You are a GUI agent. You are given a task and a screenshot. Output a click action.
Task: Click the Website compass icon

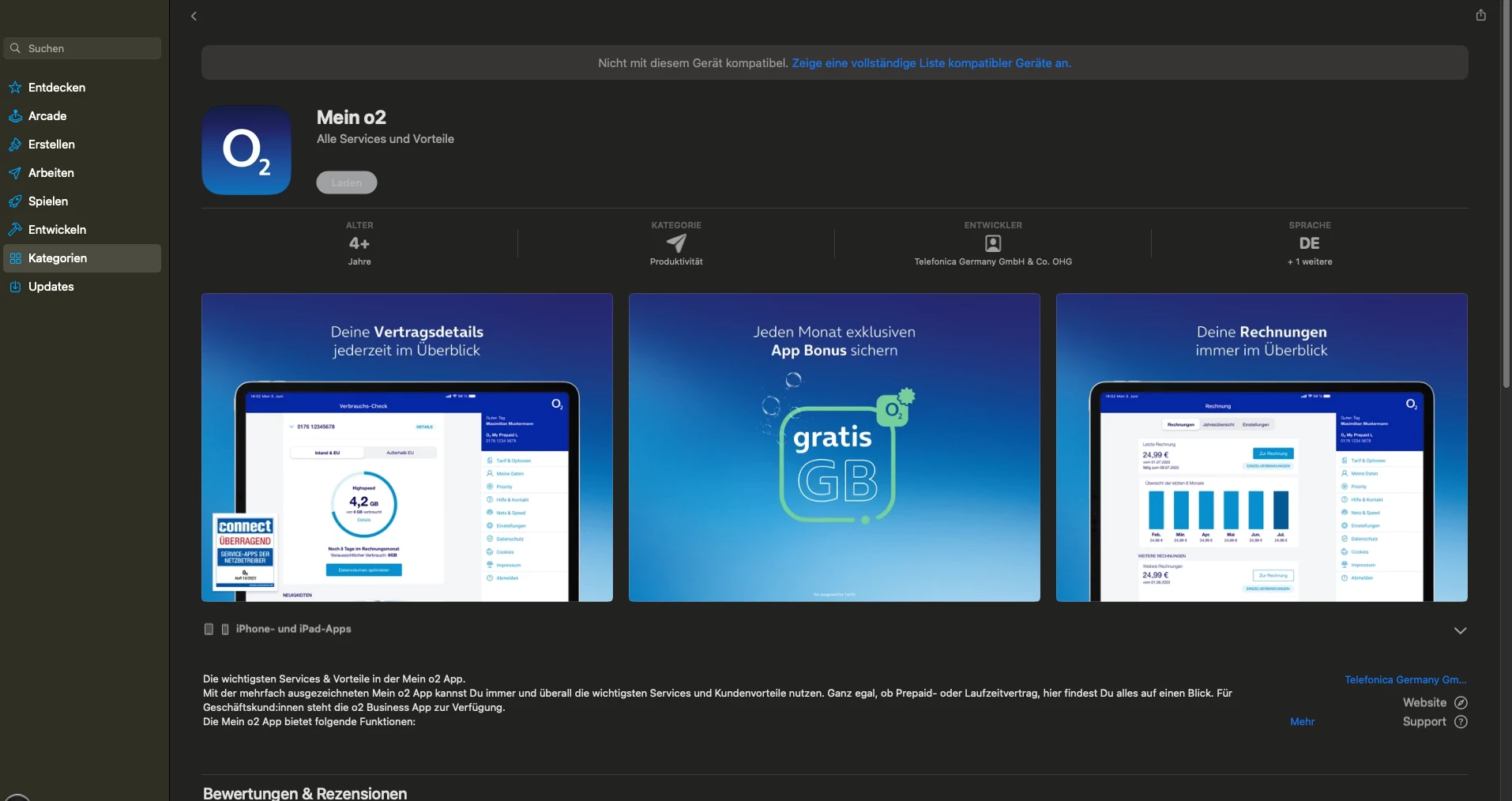click(x=1461, y=703)
